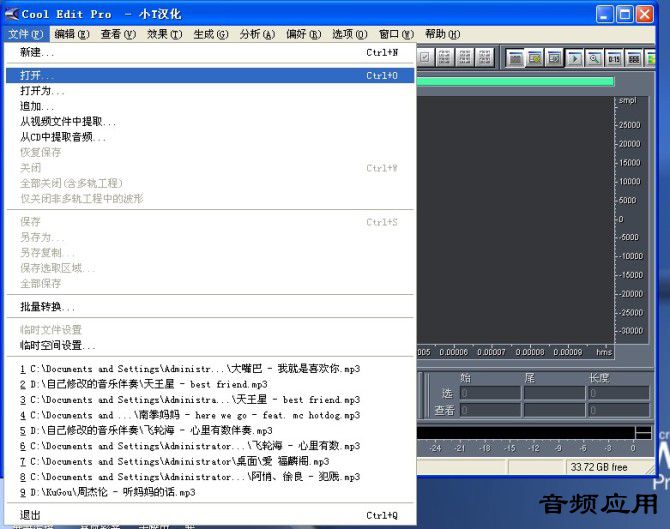The width and height of the screenshot is (670, 529).
Task: Open recent file 3 天王星 - best friend.mp3 on C:
Action: click(209, 400)
